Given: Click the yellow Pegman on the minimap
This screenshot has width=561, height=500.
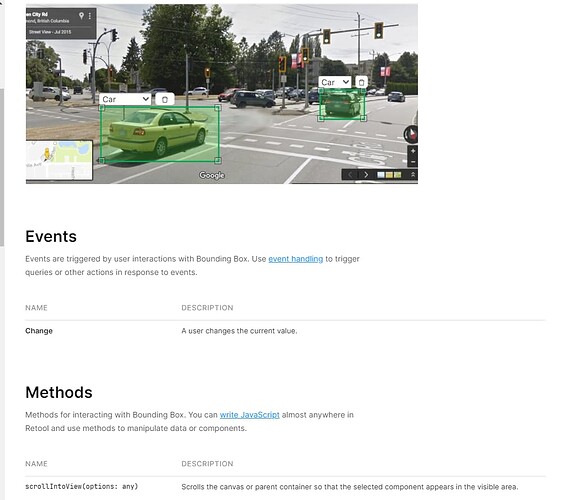Looking at the screenshot, I should [x=47, y=154].
